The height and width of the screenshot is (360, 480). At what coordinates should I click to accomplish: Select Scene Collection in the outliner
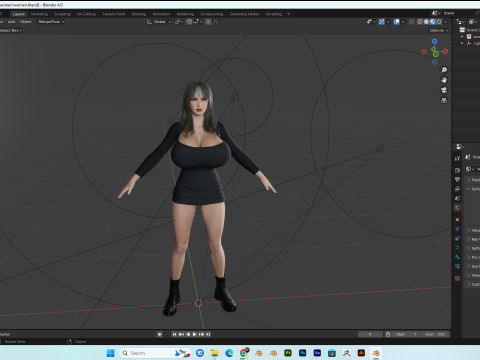[x=470, y=30]
